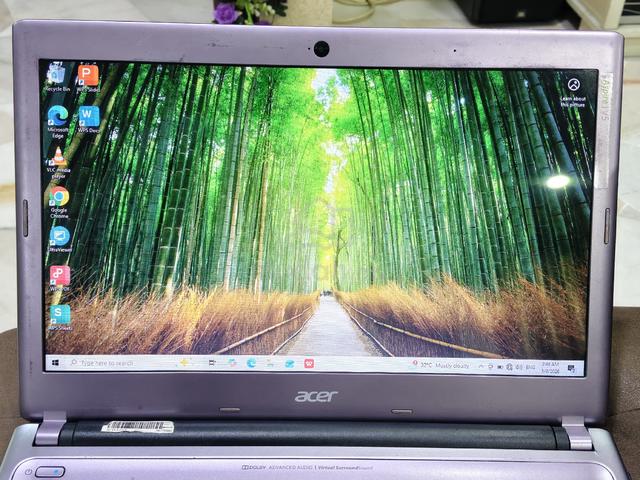Open Task View from the taskbar

click(212, 363)
